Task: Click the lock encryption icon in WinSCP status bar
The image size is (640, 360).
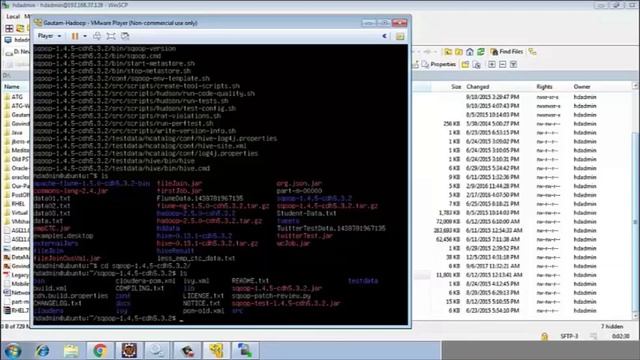Action: (x=544, y=336)
